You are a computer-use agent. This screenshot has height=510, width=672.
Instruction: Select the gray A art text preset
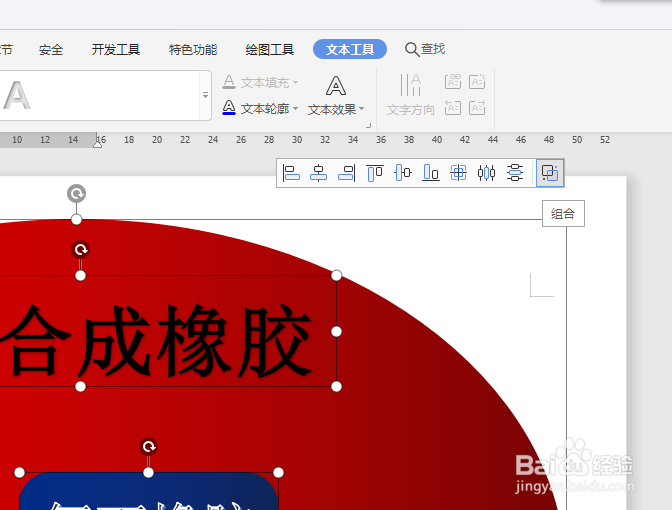click(17, 95)
